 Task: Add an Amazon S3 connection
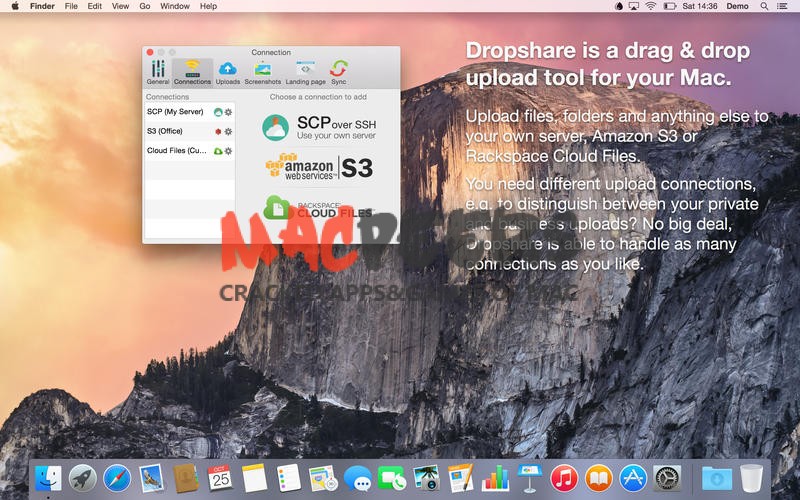coord(318,167)
